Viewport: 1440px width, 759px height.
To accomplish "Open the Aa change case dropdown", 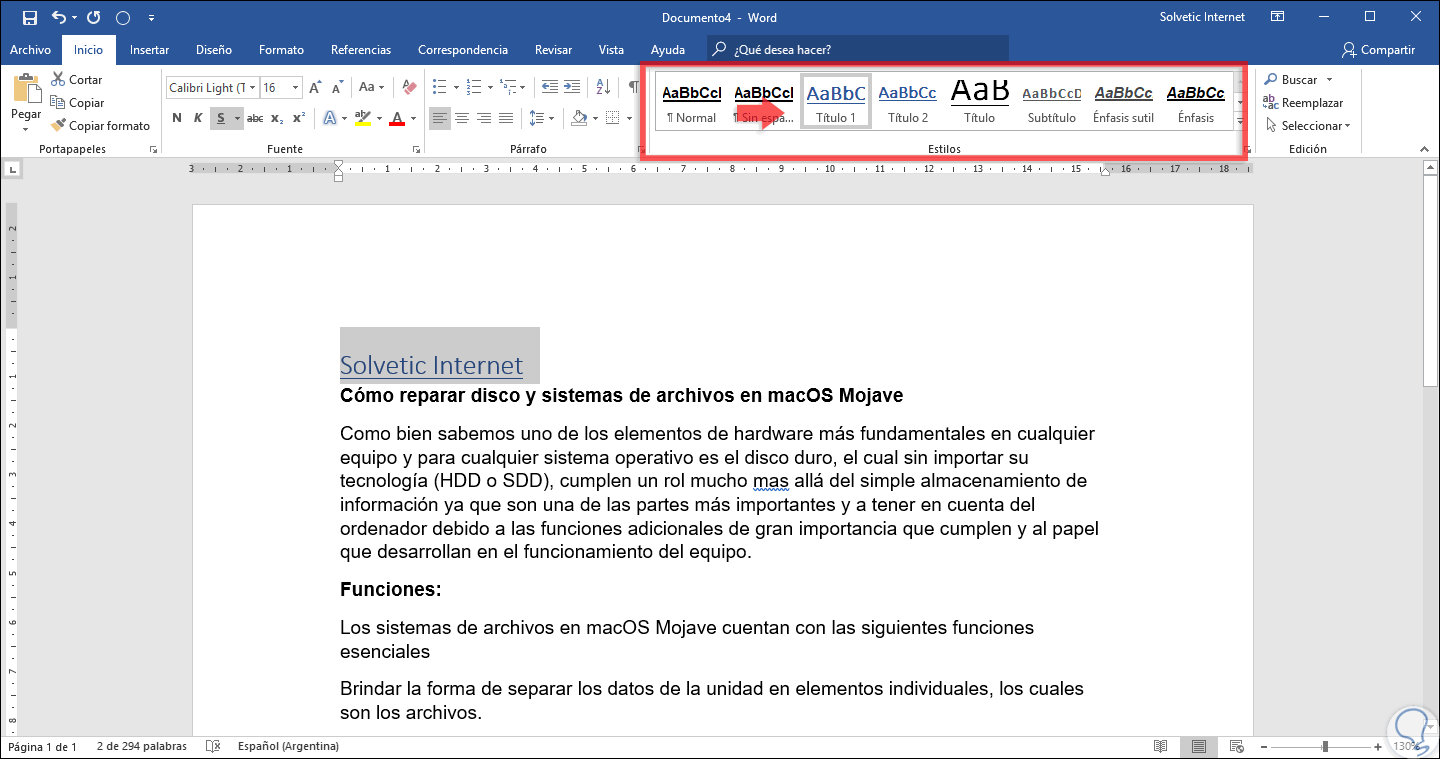I will [372, 88].
